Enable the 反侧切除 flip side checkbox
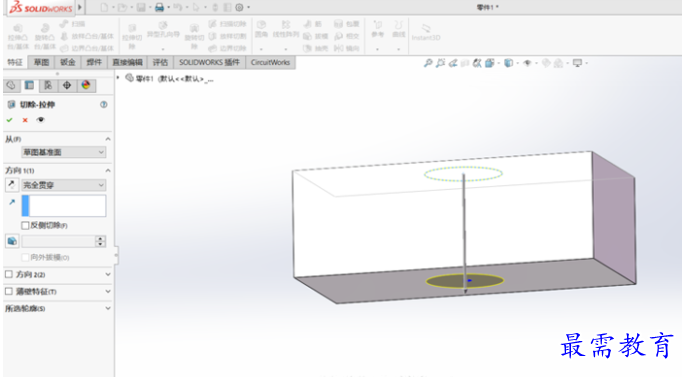The height and width of the screenshot is (377, 682). (x=25, y=225)
